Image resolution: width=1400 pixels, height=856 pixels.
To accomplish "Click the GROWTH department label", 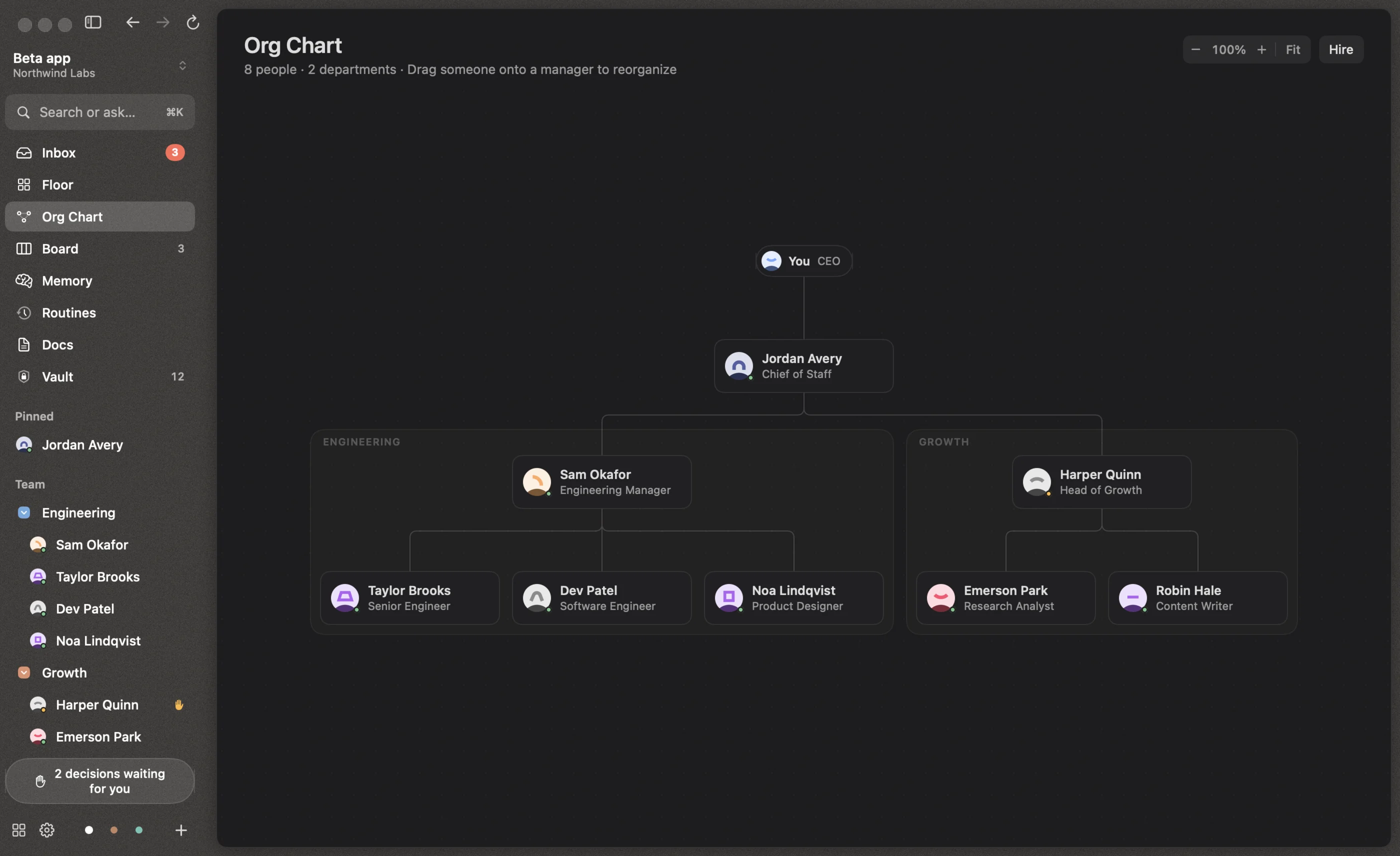I will coord(944,442).
